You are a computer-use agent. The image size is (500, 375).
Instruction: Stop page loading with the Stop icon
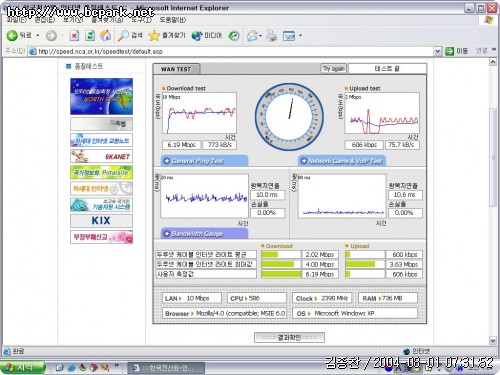click(x=74, y=36)
